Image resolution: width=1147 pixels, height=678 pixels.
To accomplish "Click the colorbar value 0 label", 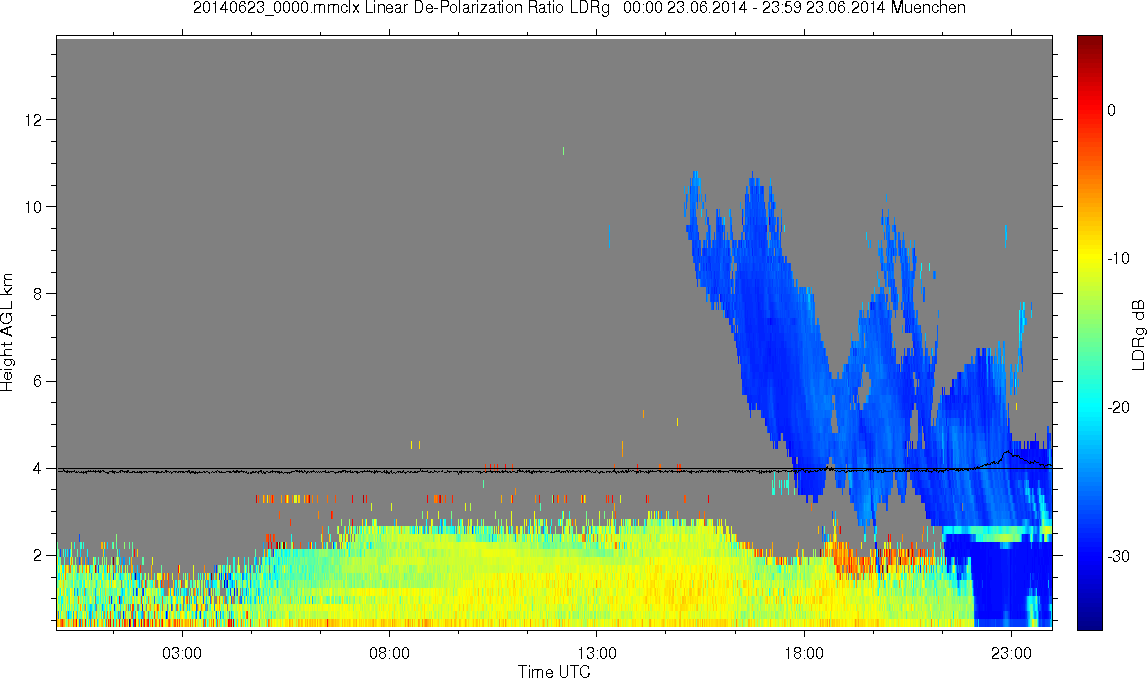I will point(1112,110).
